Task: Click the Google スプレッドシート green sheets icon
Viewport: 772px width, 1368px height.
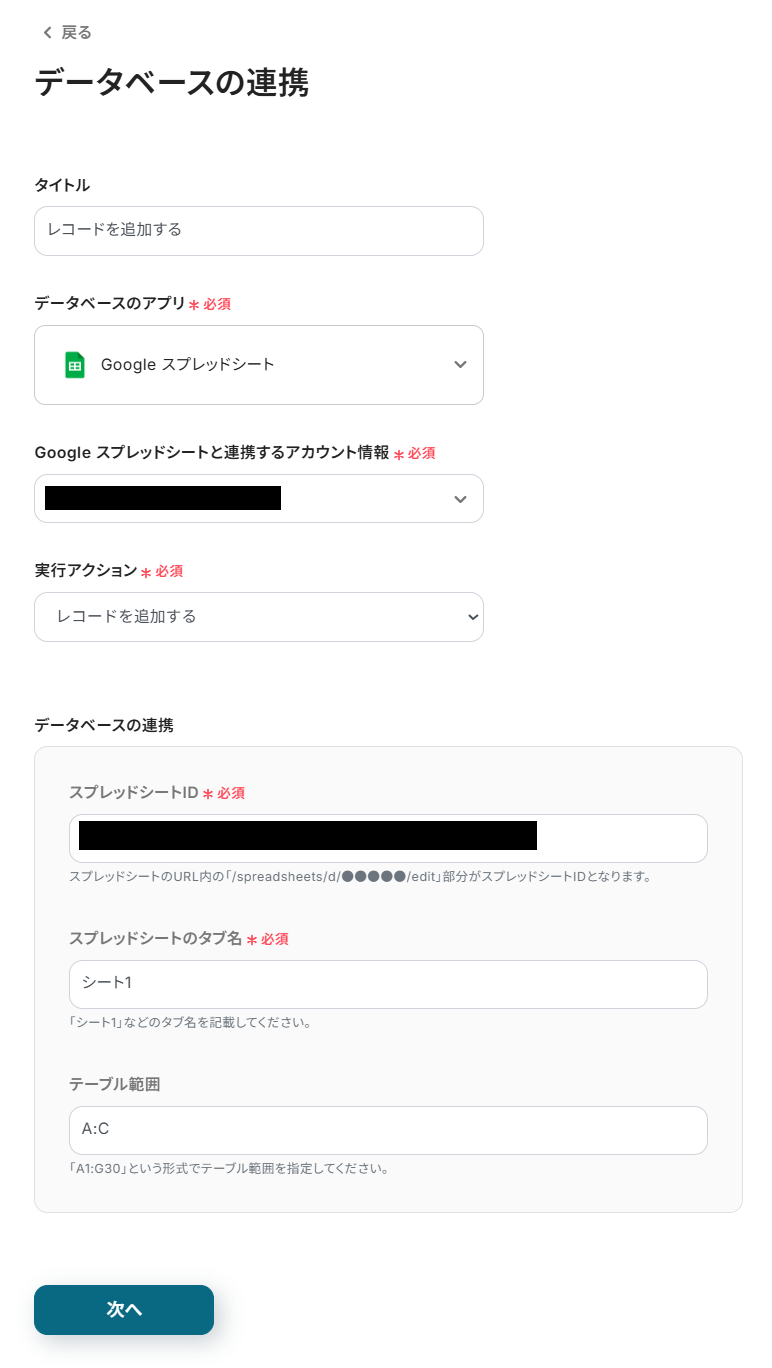Action: 75,365
